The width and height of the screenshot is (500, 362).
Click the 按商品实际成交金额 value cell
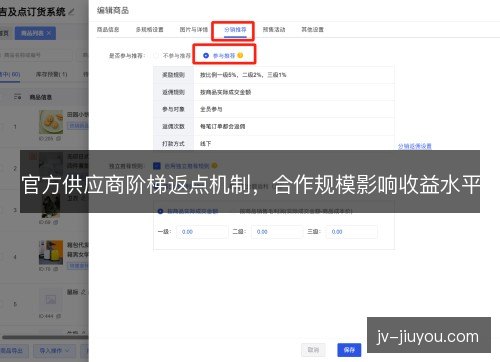click(294, 92)
